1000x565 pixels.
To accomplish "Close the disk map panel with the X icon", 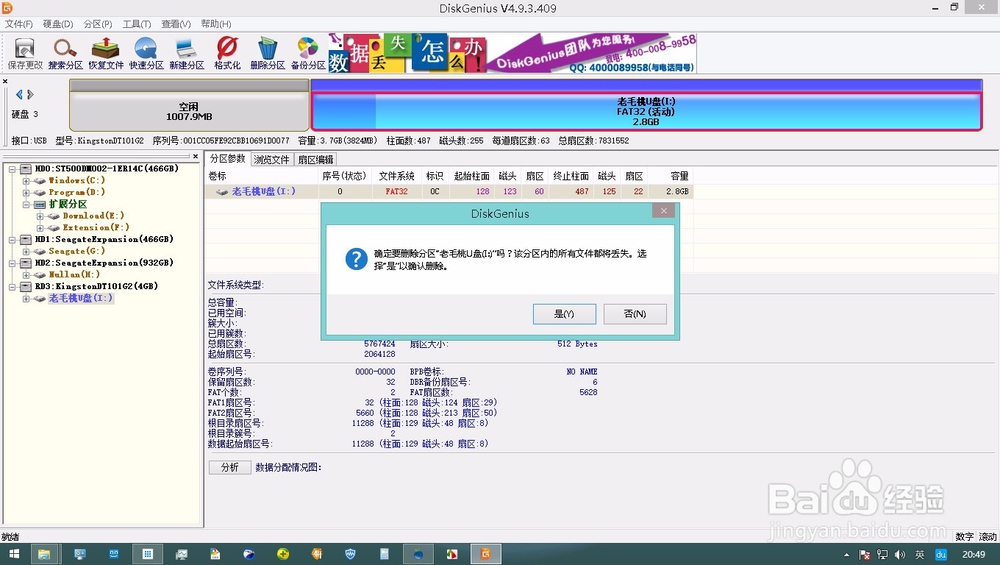I will [x=5, y=81].
